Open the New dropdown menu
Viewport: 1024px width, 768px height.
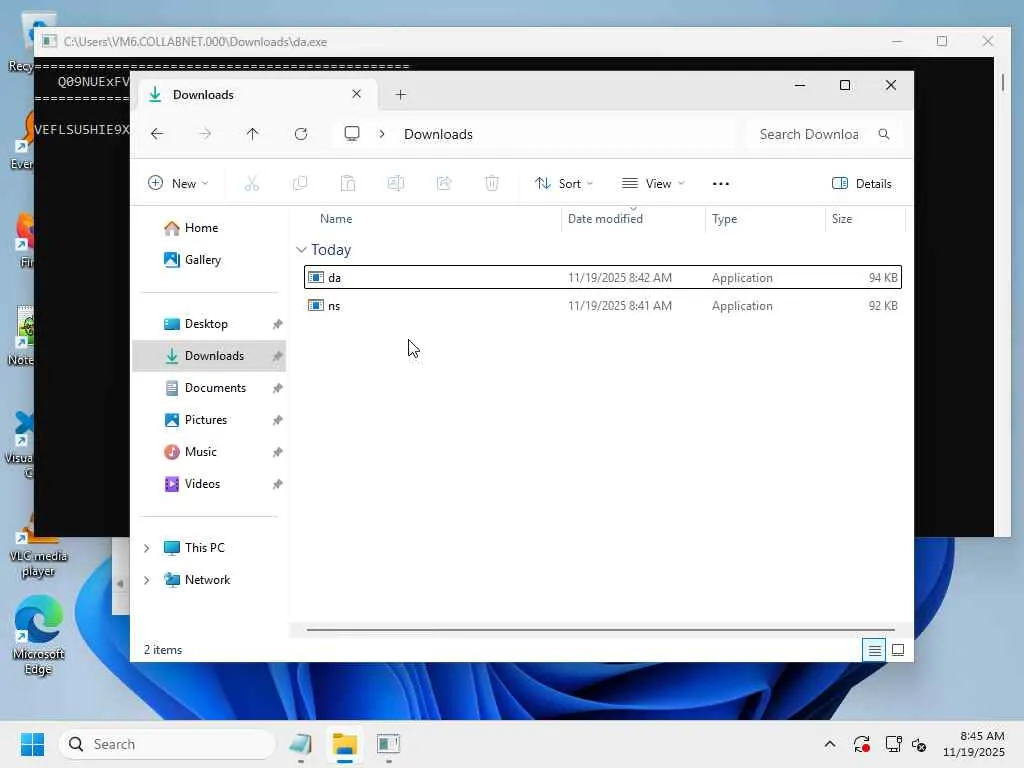pyautogui.click(x=178, y=184)
